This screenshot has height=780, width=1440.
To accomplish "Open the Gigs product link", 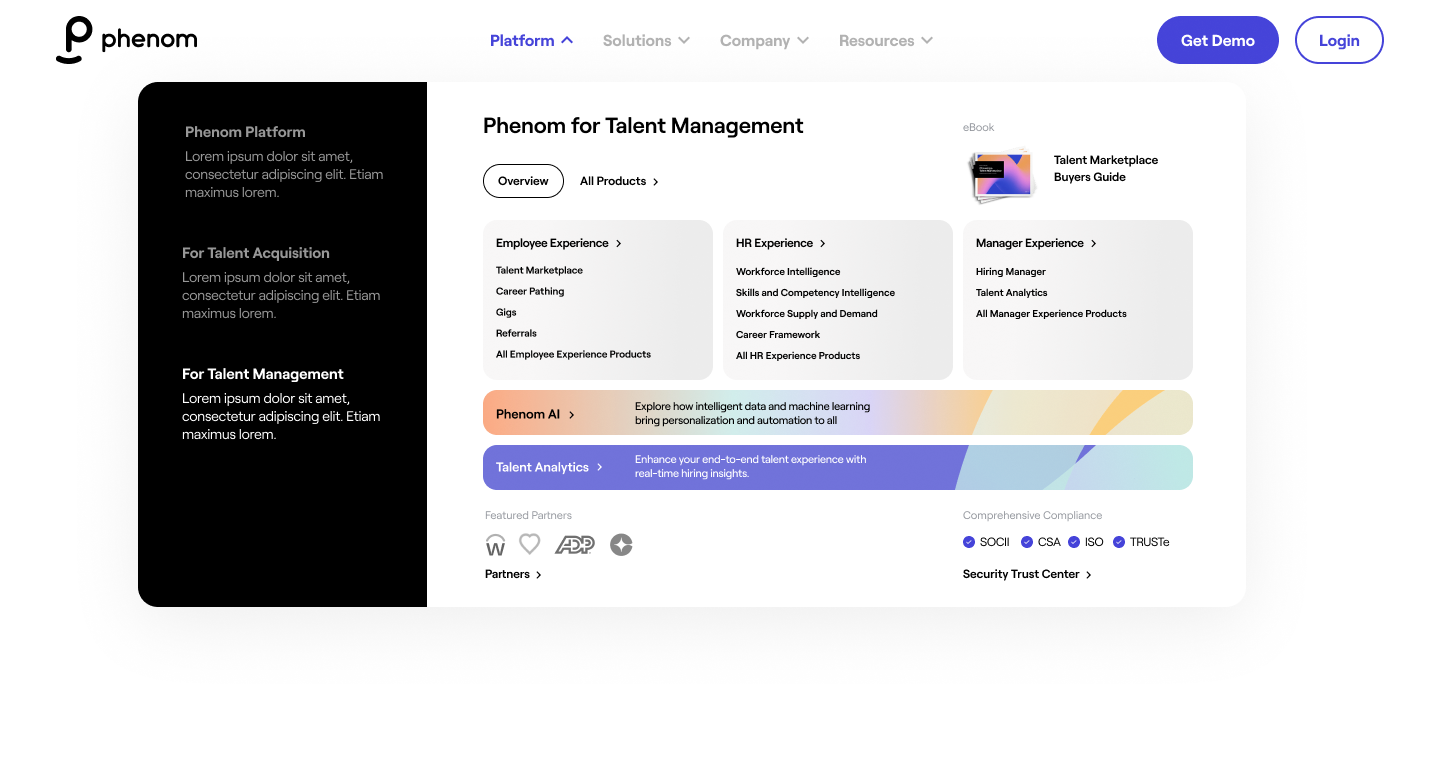I will tap(506, 312).
